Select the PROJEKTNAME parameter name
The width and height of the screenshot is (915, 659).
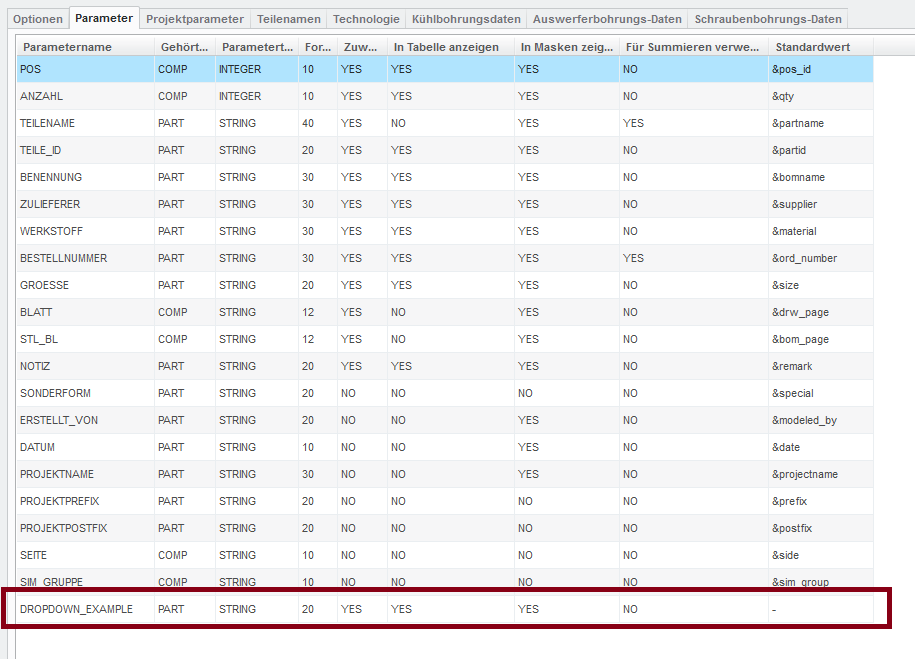tap(85, 474)
